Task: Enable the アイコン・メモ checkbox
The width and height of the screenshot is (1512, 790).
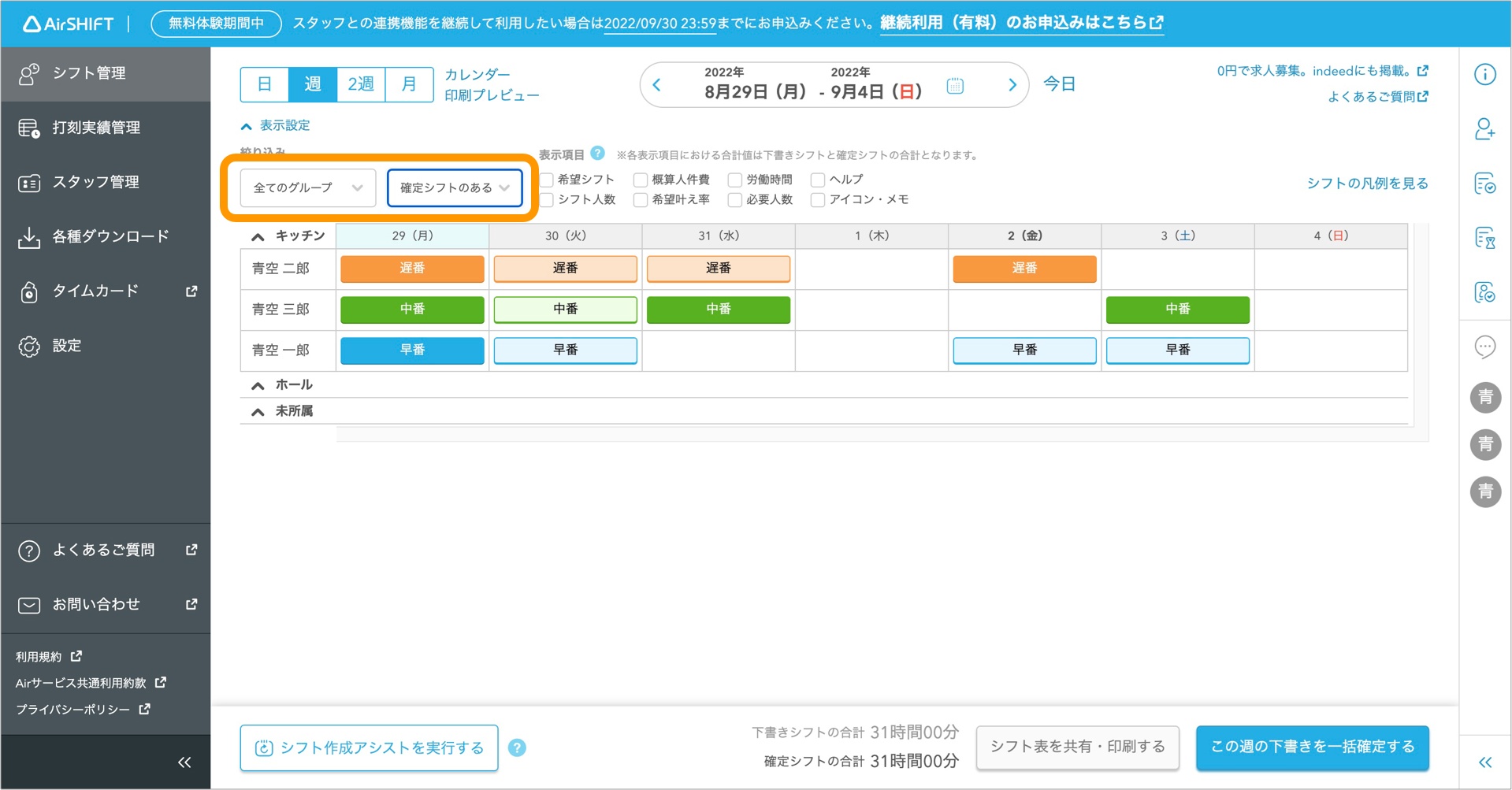Action: (816, 199)
